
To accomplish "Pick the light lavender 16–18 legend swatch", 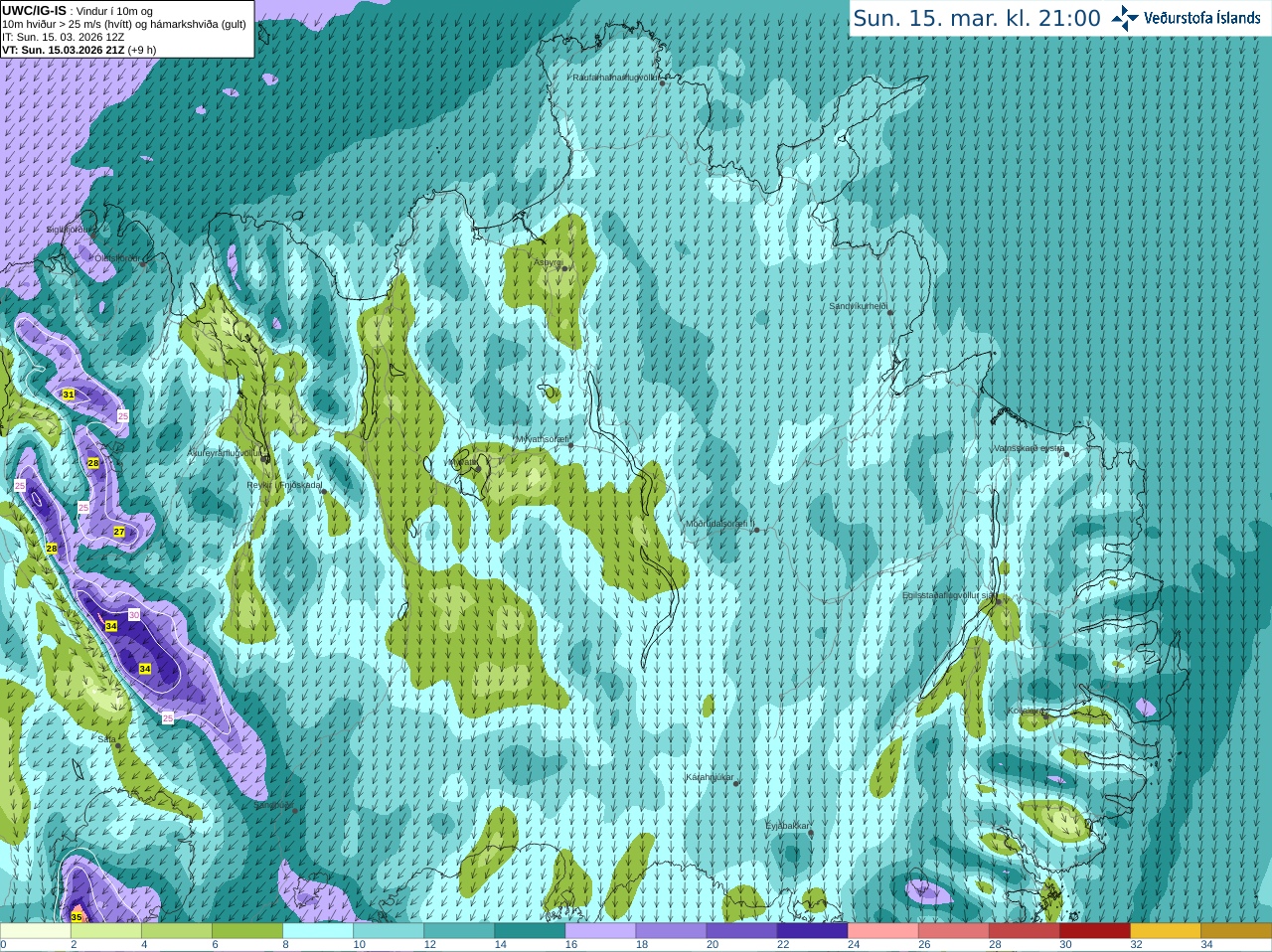I will click(x=600, y=931).
